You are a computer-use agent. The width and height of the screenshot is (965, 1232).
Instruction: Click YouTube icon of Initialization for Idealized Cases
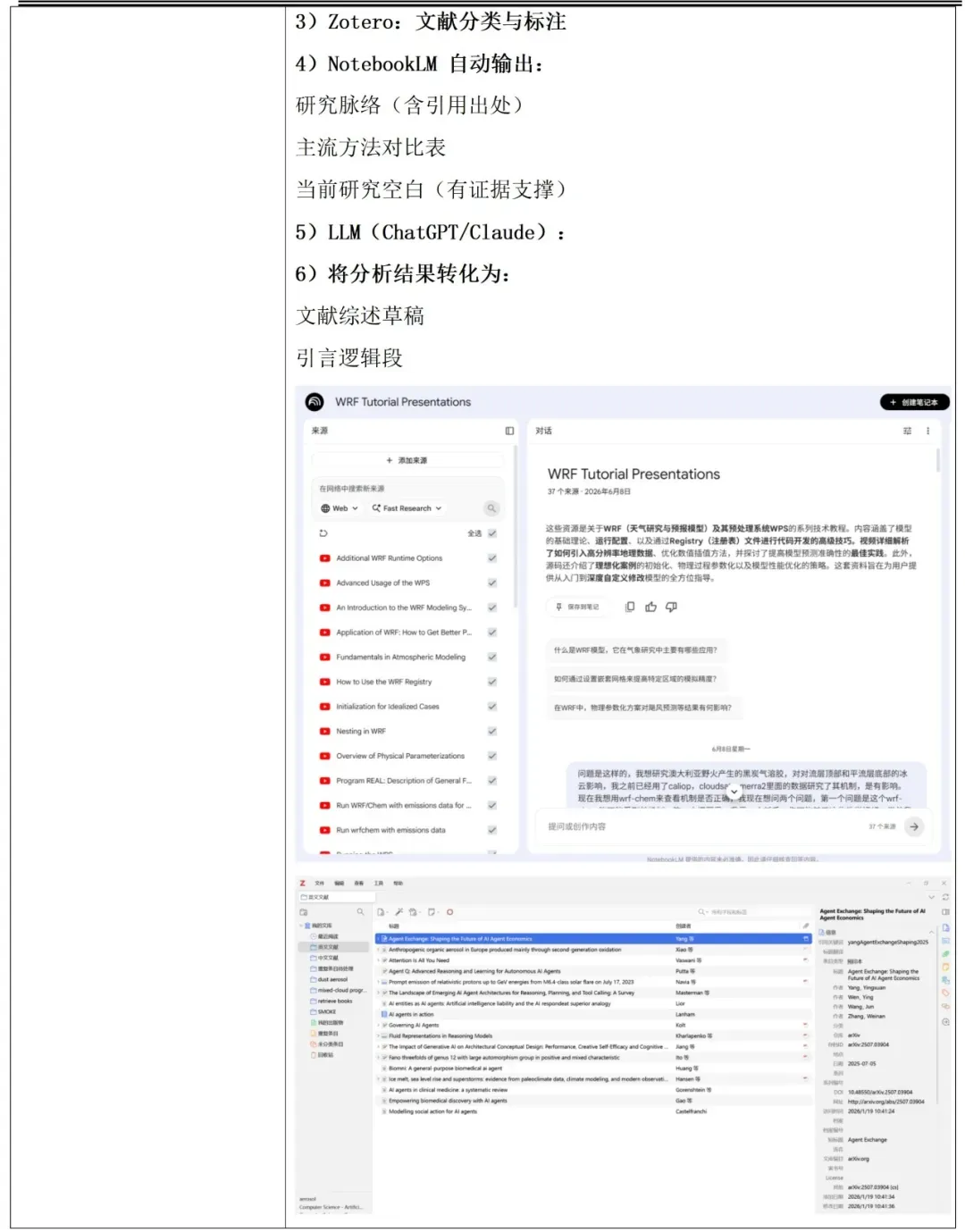tap(324, 707)
